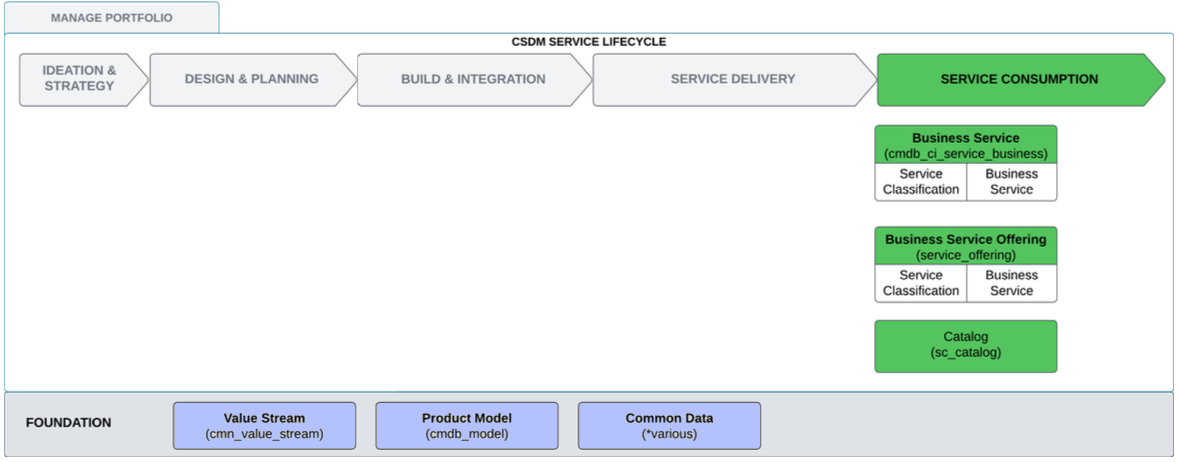This screenshot has width=1179, height=462.
Task: Click Service Classification under Business Service box
Action: pos(921,181)
